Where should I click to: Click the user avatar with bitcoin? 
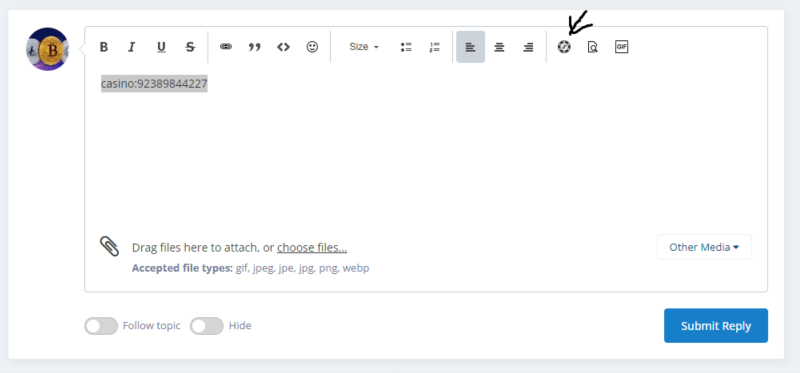click(47, 49)
